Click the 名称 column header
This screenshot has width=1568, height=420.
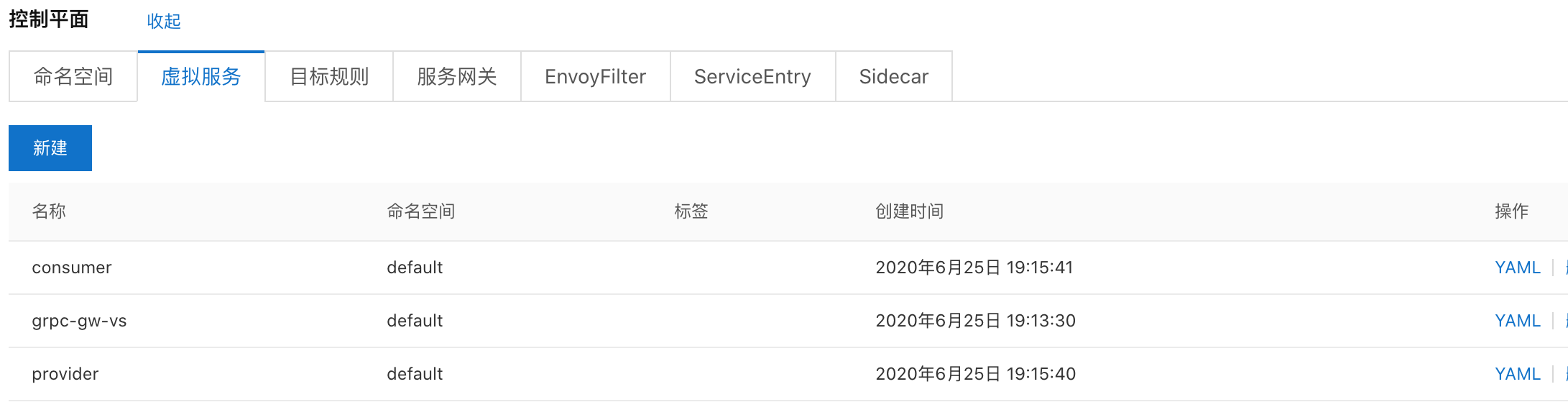pos(49,211)
